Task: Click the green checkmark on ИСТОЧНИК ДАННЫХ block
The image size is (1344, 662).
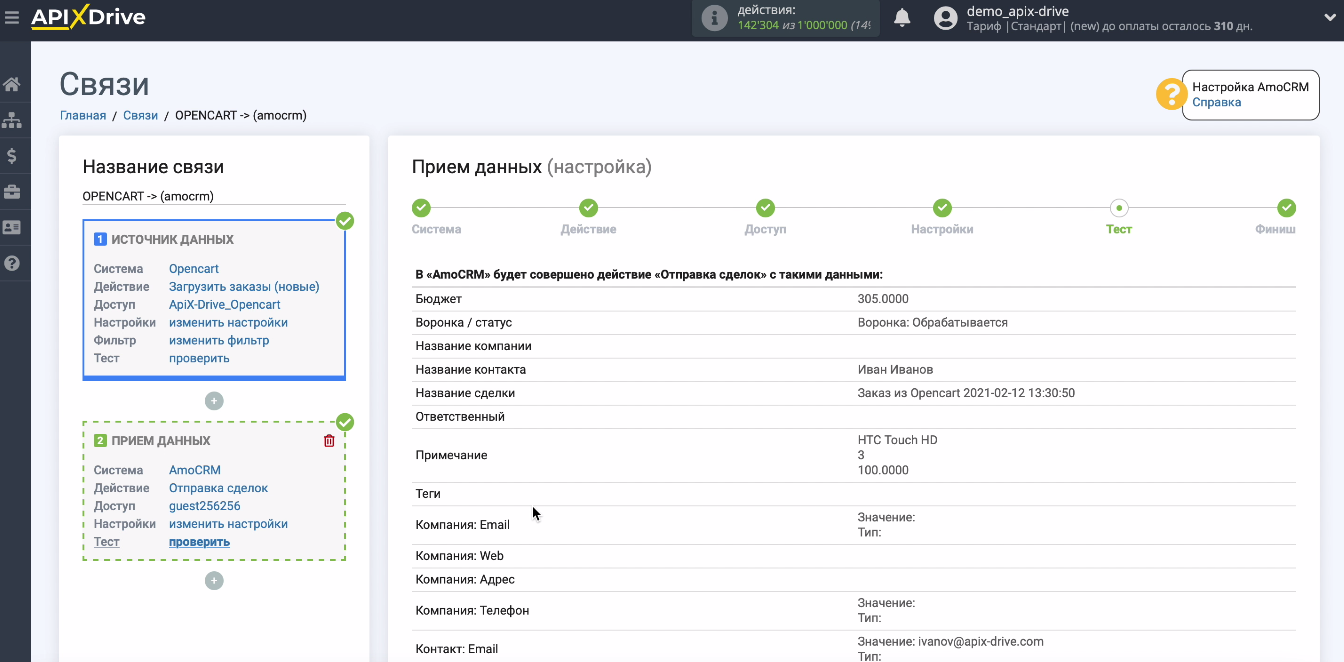Action: [x=345, y=221]
